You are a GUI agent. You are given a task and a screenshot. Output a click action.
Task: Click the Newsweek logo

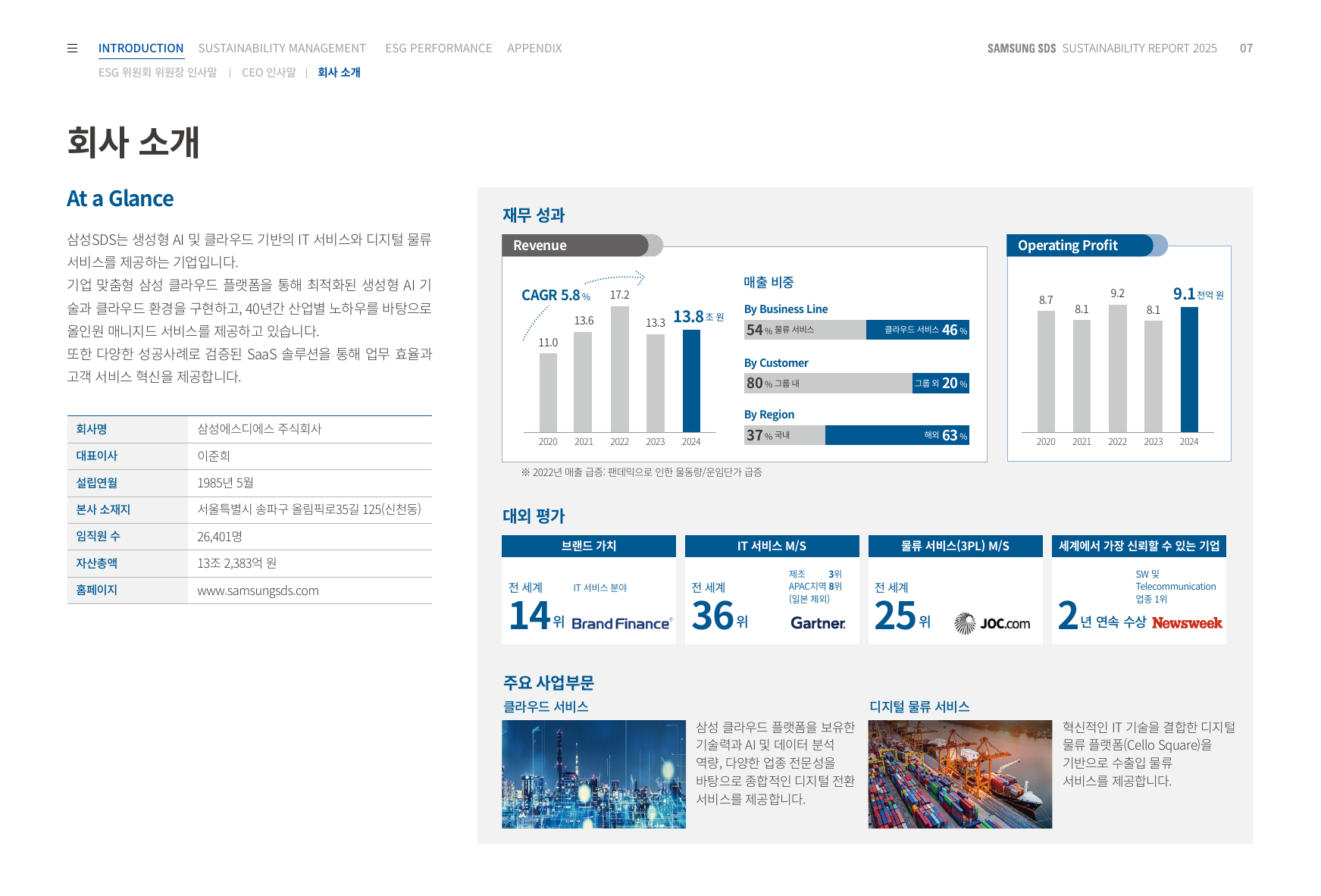point(1187,622)
